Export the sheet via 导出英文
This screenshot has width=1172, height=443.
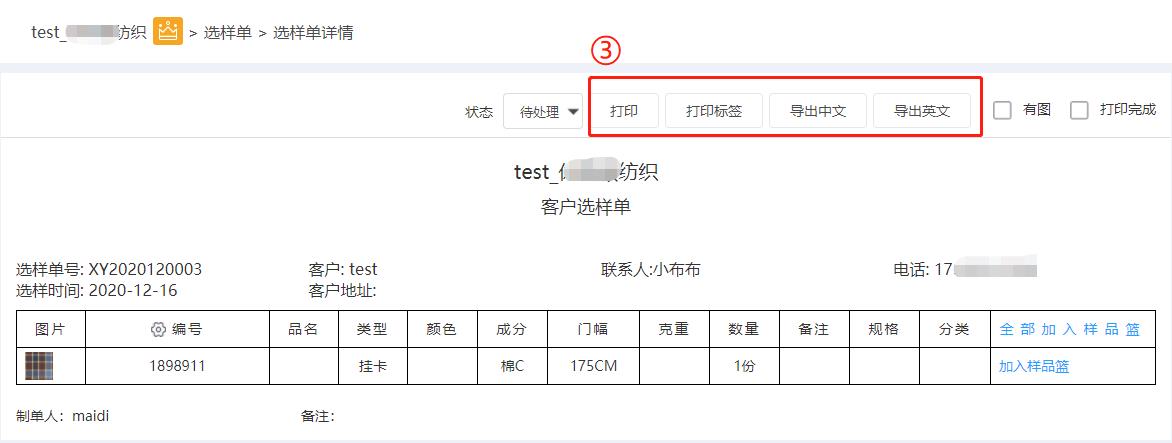(922, 111)
